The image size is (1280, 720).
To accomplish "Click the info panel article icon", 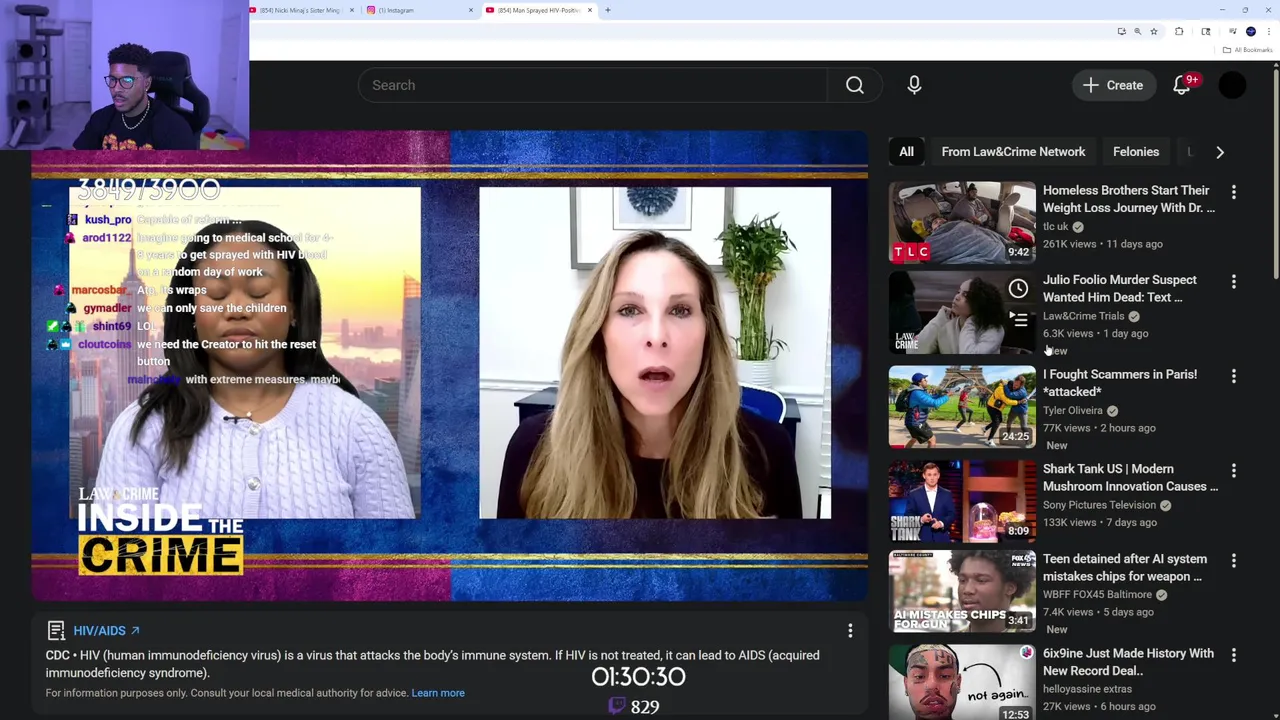I will point(56,630).
